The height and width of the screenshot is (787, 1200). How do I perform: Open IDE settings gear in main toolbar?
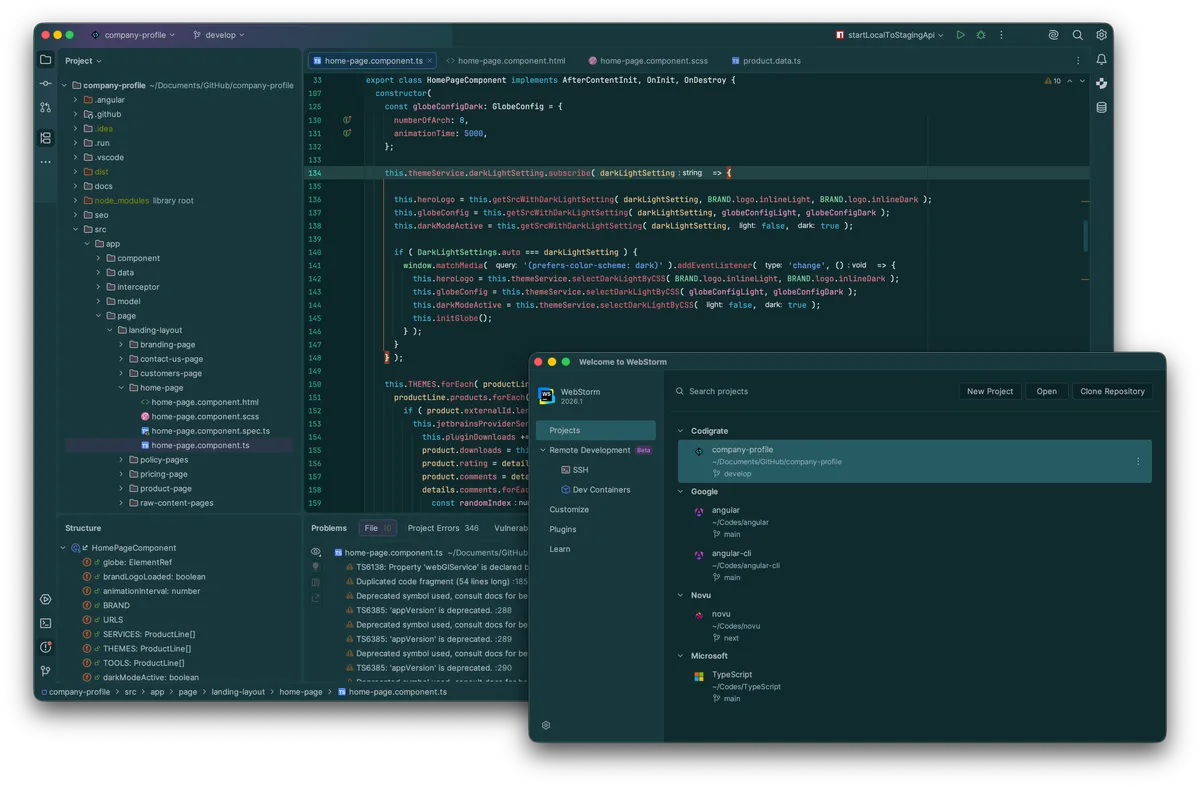[x=1101, y=35]
